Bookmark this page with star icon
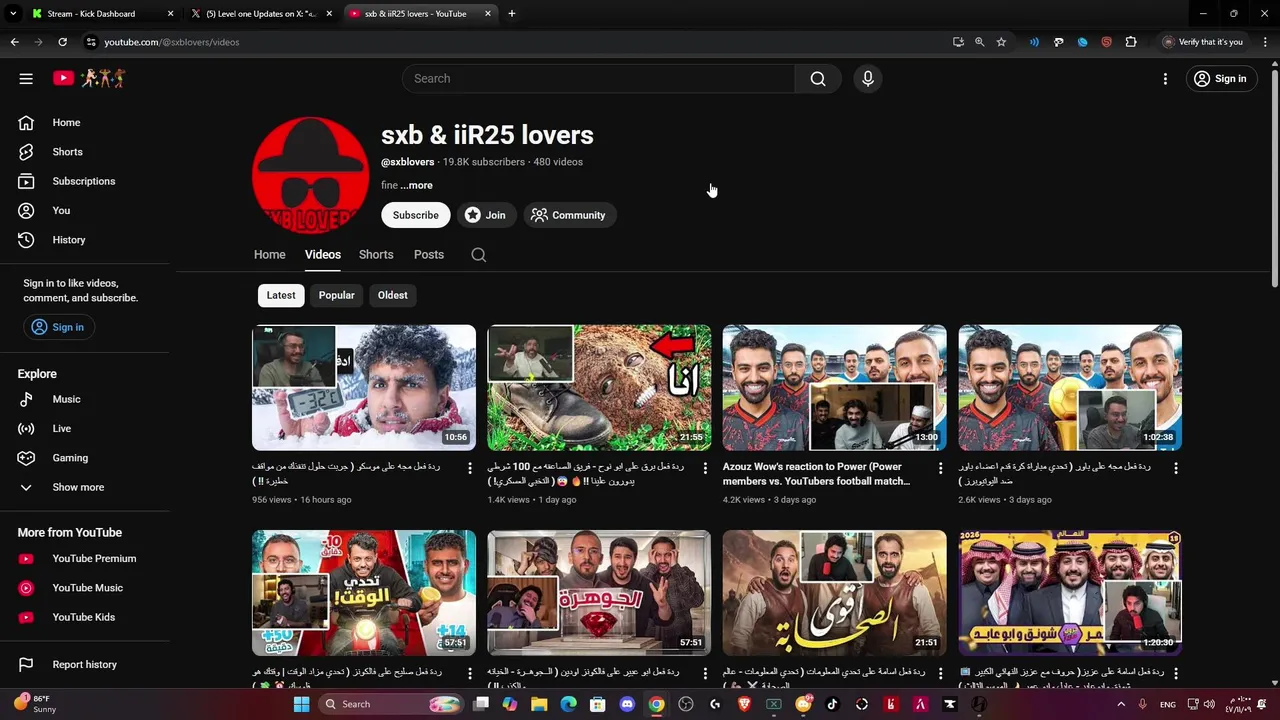1280x720 pixels. coord(1001,42)
